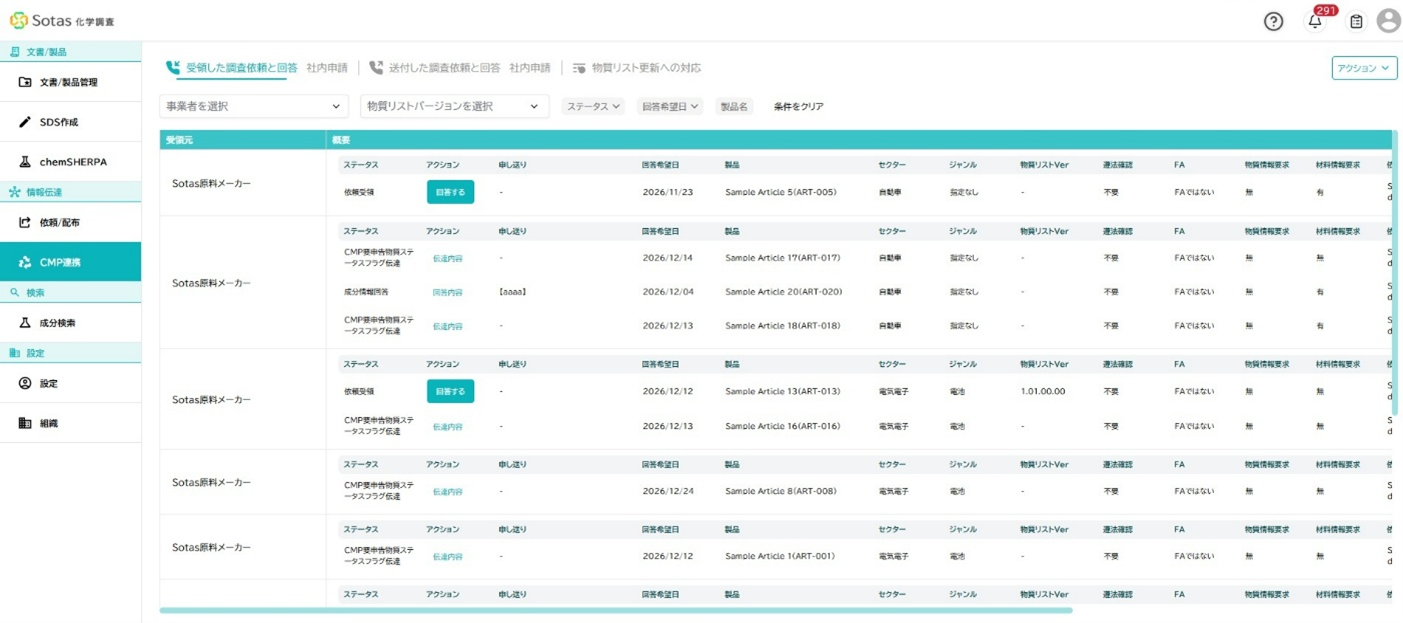Open 文書/製品管理 in the sidebar
Screen dimensions: 1403x623
pyautogui.click(x=69, y=82)
